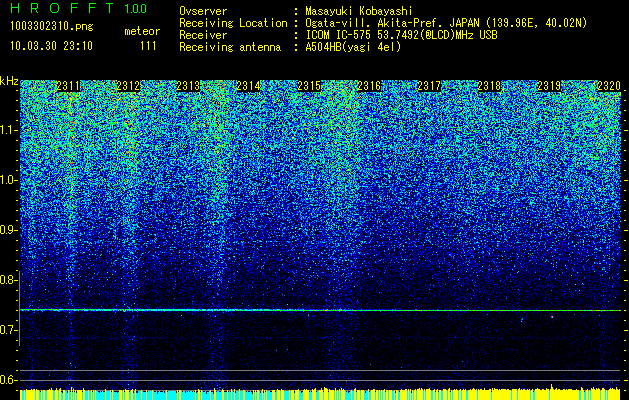This screenshot has height=400, width=629.
Task: Click the HROFFT 1.0.0 title text
Action: (x=79, y=8)
